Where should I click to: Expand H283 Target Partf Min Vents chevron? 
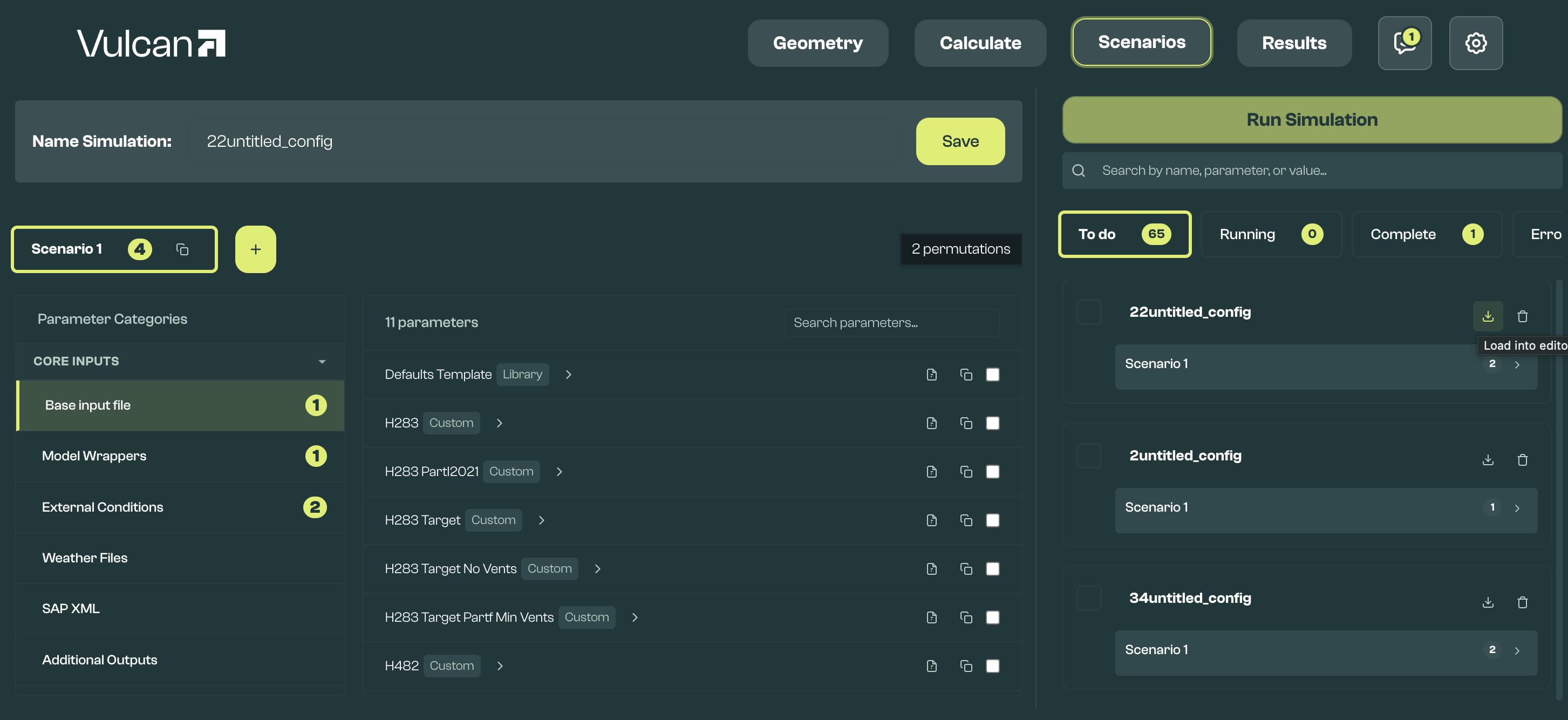coord(635,617)
